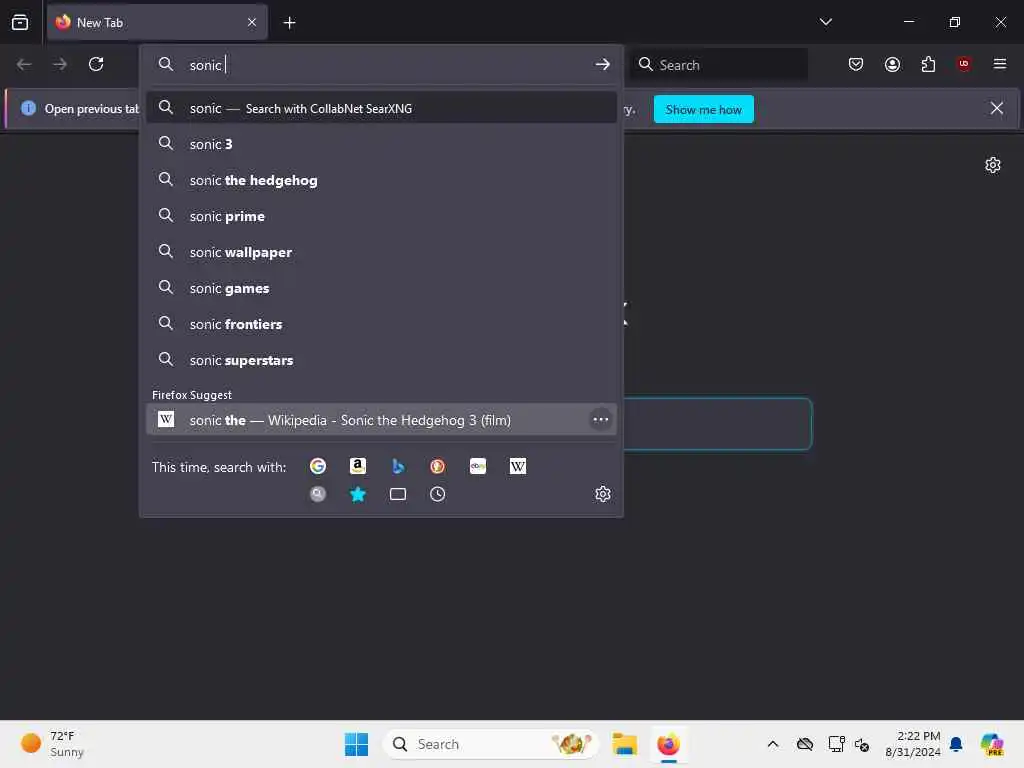Search this time with eBay

point(478,466)
